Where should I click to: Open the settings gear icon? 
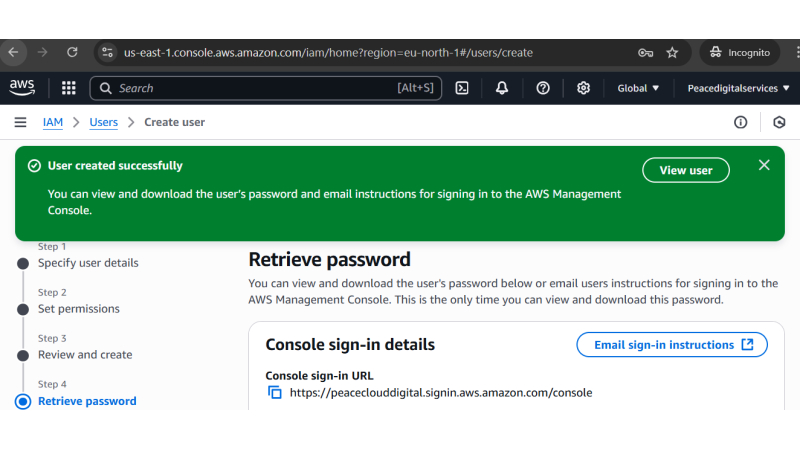click(583, 88)
